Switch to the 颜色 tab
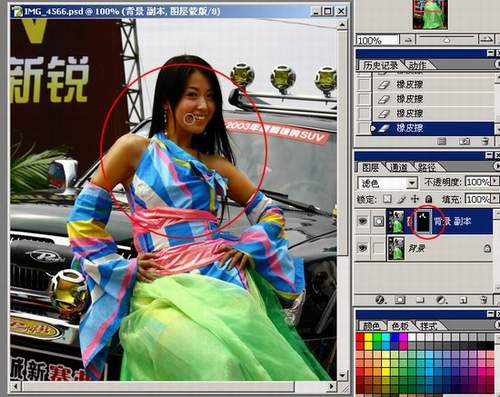The width and height of the screenshot is (500, 397). 371,326
